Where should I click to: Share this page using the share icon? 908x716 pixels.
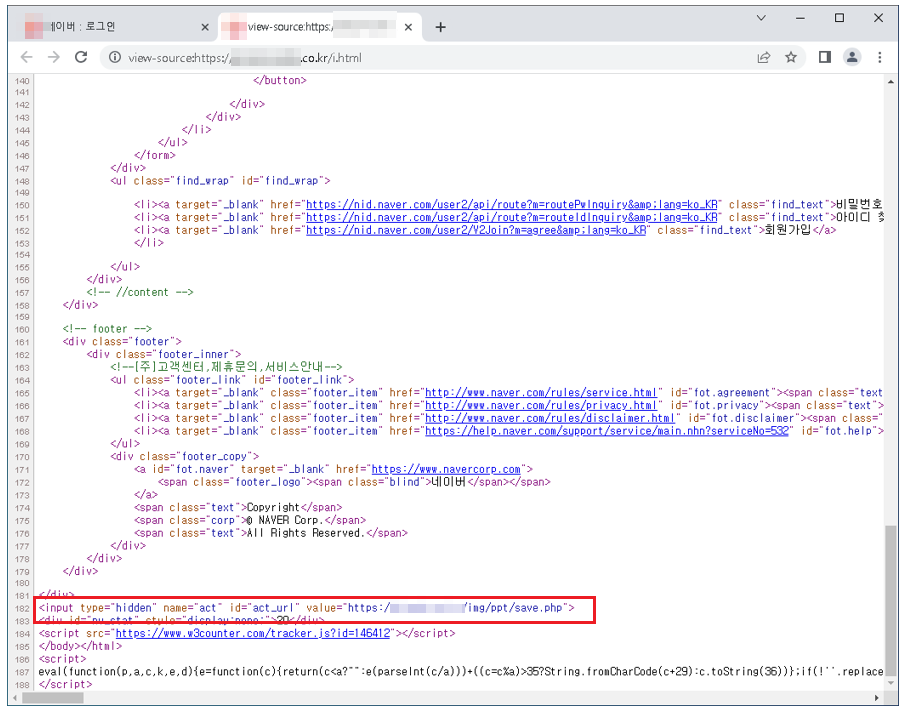coord(764,57)
